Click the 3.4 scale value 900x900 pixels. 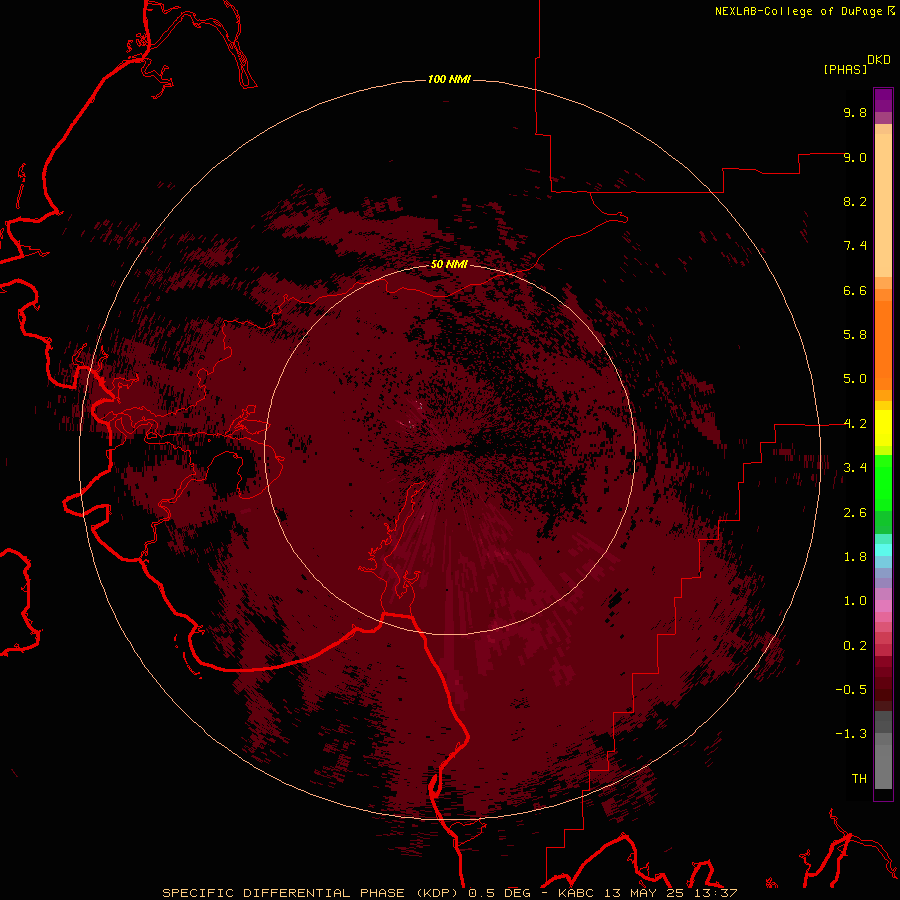tap(855, 468)
